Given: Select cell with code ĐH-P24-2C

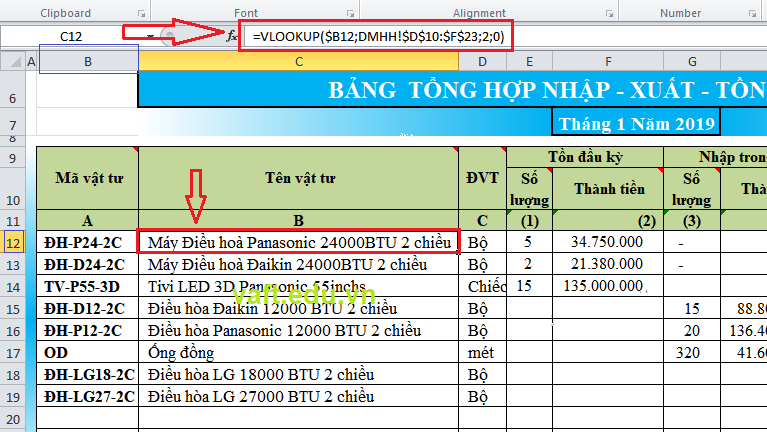Looking at the screenshot, I should pyautogui.click(x=88, y=243).
